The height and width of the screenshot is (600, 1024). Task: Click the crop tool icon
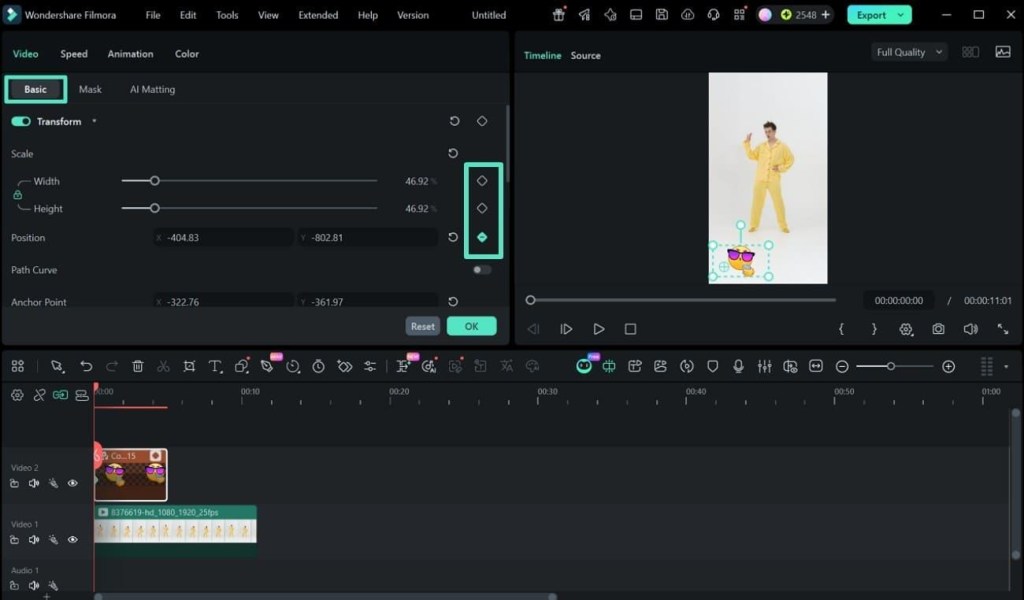[x=189, y=366]
